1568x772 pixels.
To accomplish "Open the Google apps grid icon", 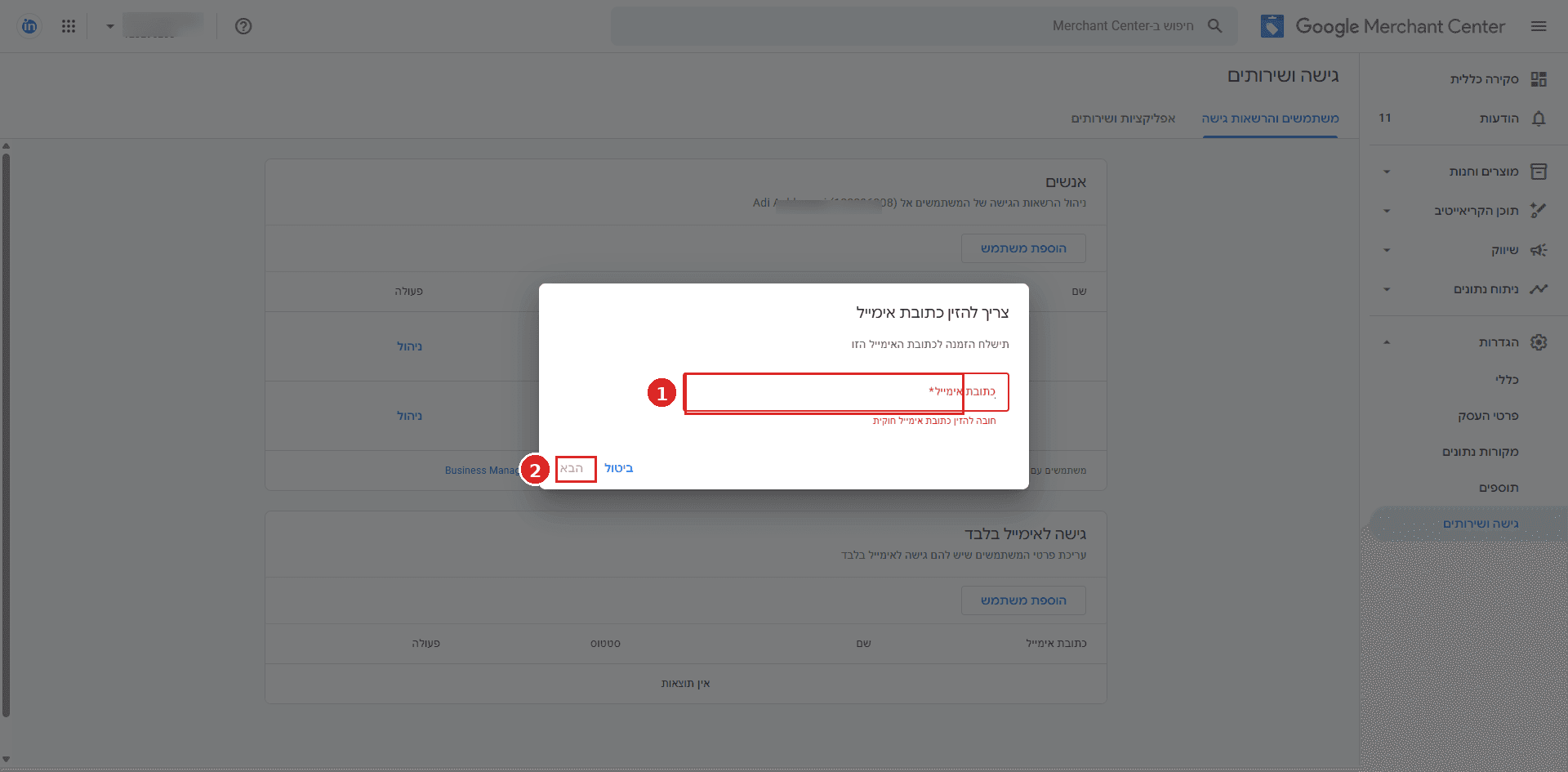I will click(x=69, y=26).
